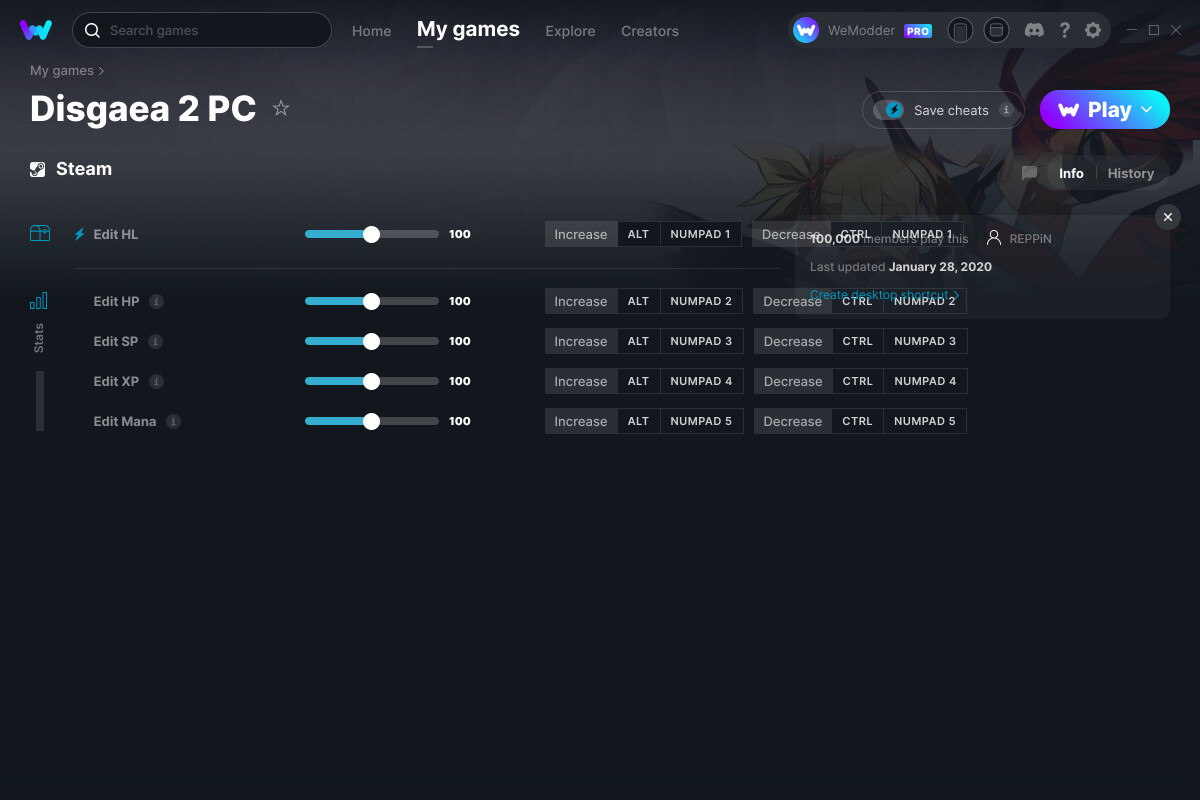This screenshot has width=1200, height=800.
Task: Click NUMPAD 1 key of Edit HL Increase
Action: tap(701, 234)
